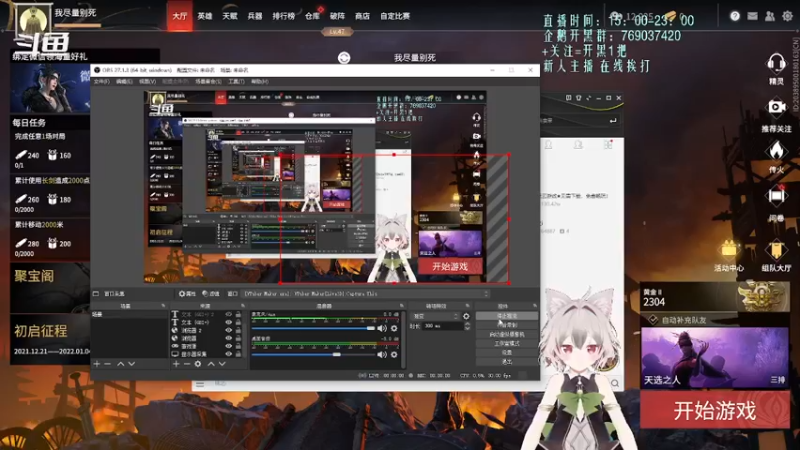The width and height of the screenshot is (800, 450).
Task: Open 滤镜 filters in OBS source toolbar
Action: pyautogui.click(x=211, y=294)
